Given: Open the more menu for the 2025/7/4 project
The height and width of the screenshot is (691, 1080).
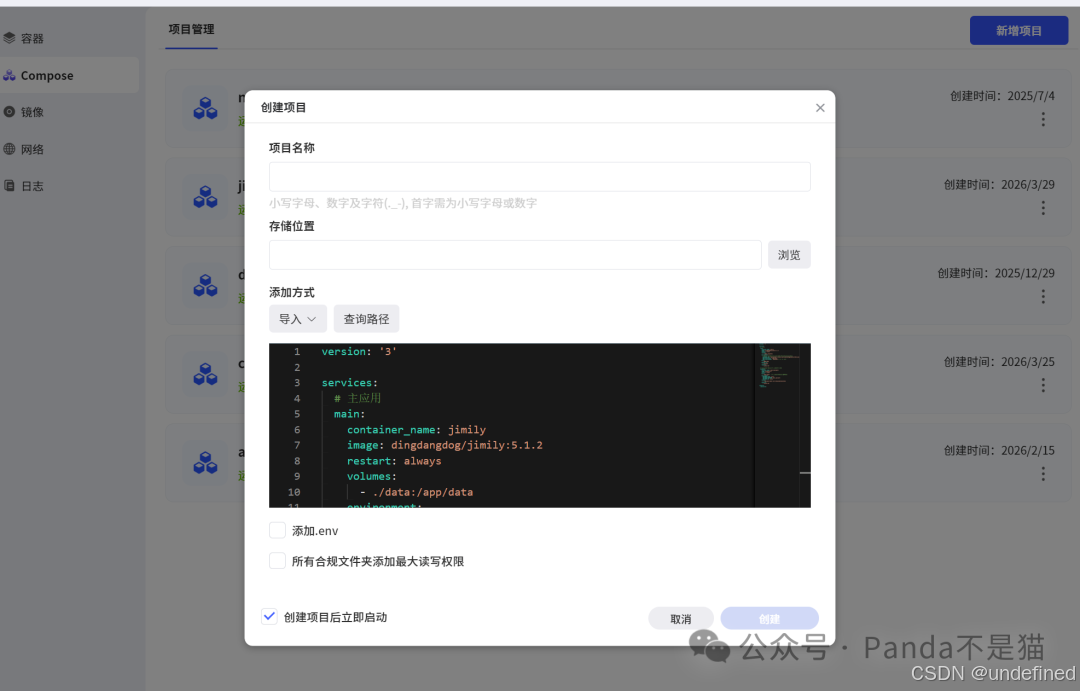Looking at the screenshot, I should click(x=1043, y=120).
